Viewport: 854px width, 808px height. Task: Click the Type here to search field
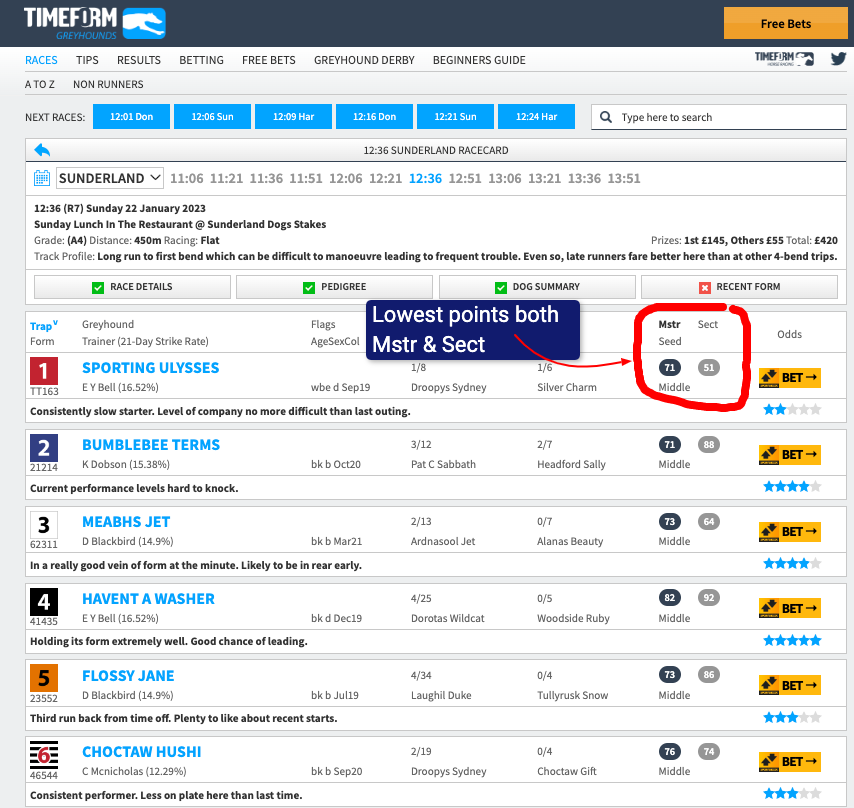(x=719, y=117)
